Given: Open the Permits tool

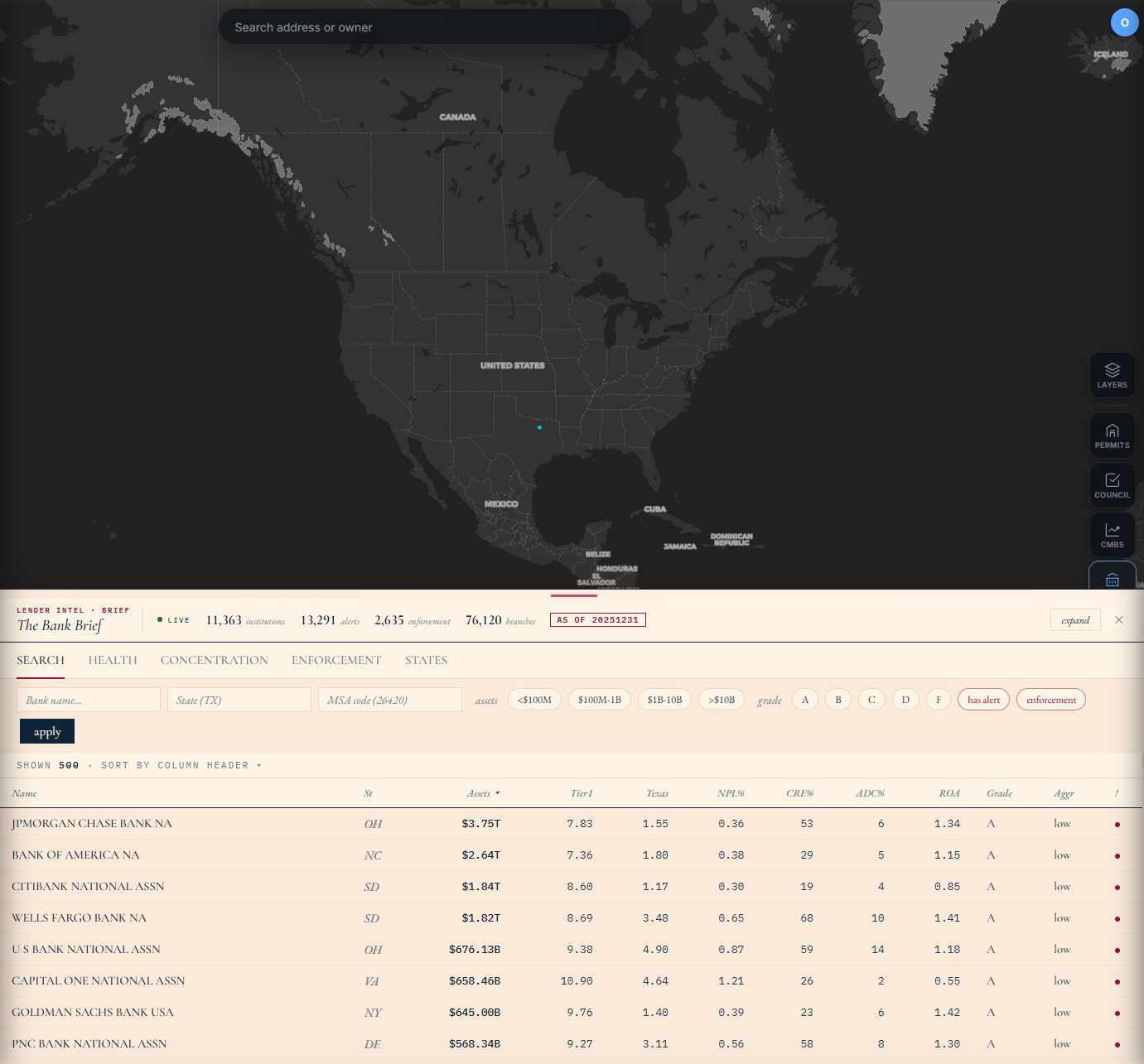Looking at the screenshot, I should (1112, 436).
